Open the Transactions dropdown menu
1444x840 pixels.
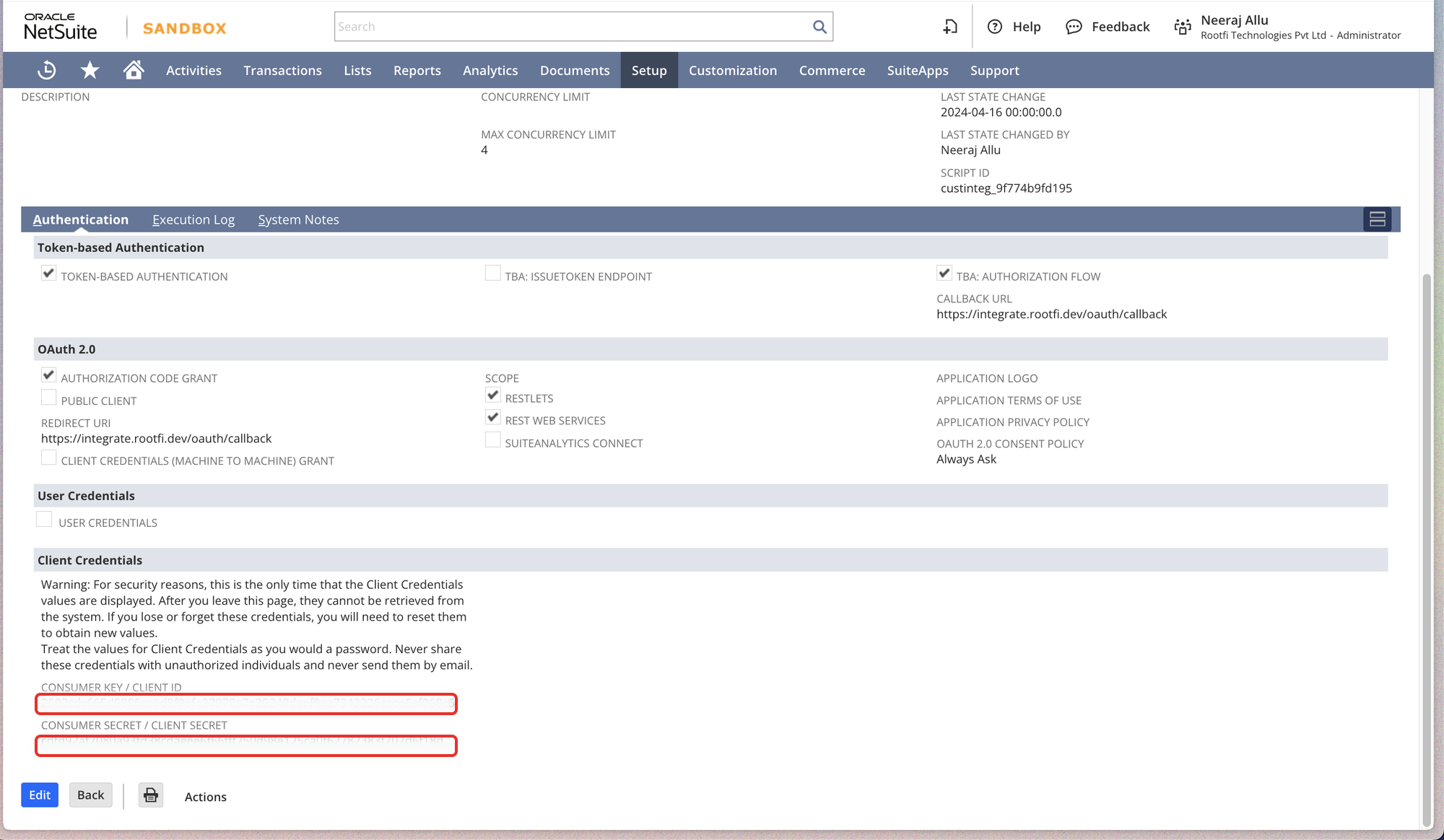tap(282, 70)
